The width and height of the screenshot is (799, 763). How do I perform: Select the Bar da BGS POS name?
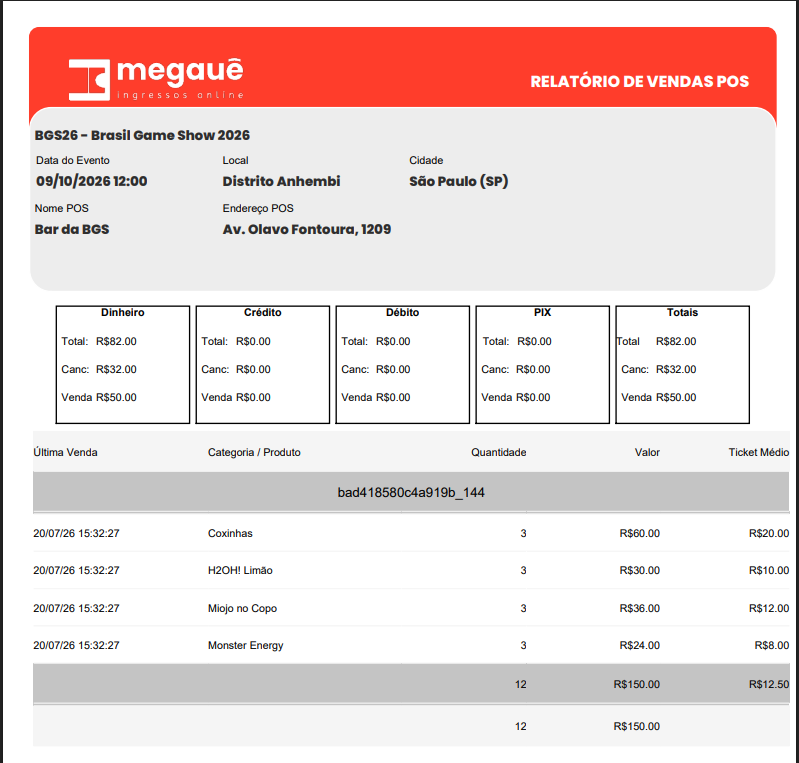click(x=72, y=229)
